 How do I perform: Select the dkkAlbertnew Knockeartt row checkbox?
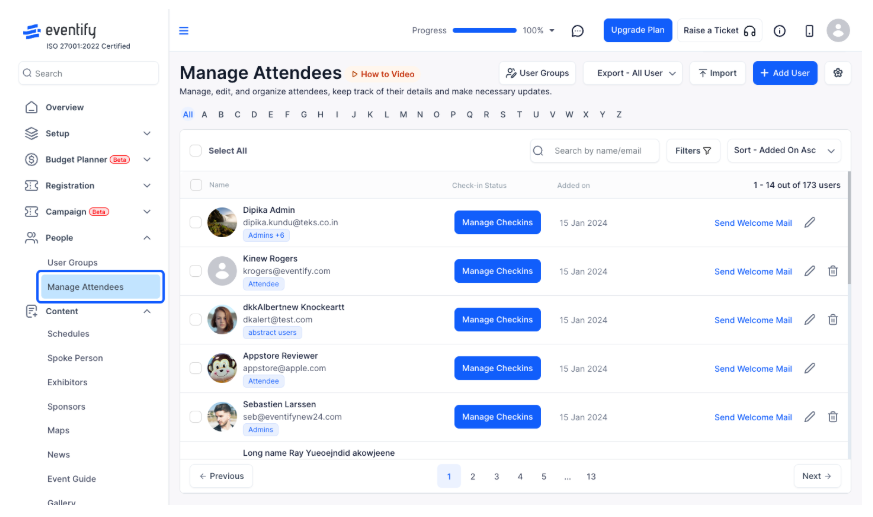(x=195, y=319)
